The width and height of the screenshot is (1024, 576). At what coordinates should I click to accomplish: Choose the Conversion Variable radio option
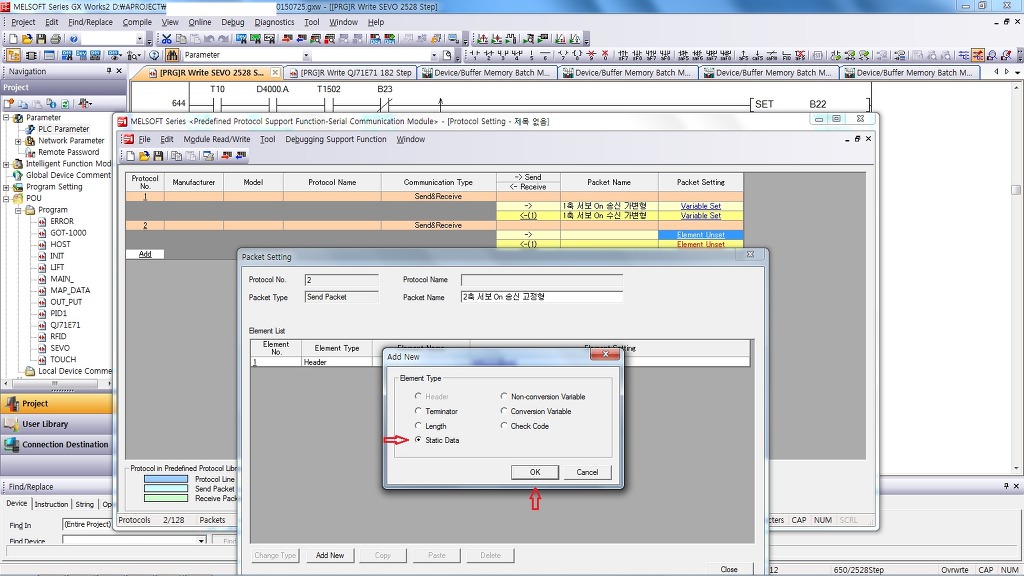pyautogui.click(x=504, y=411)
